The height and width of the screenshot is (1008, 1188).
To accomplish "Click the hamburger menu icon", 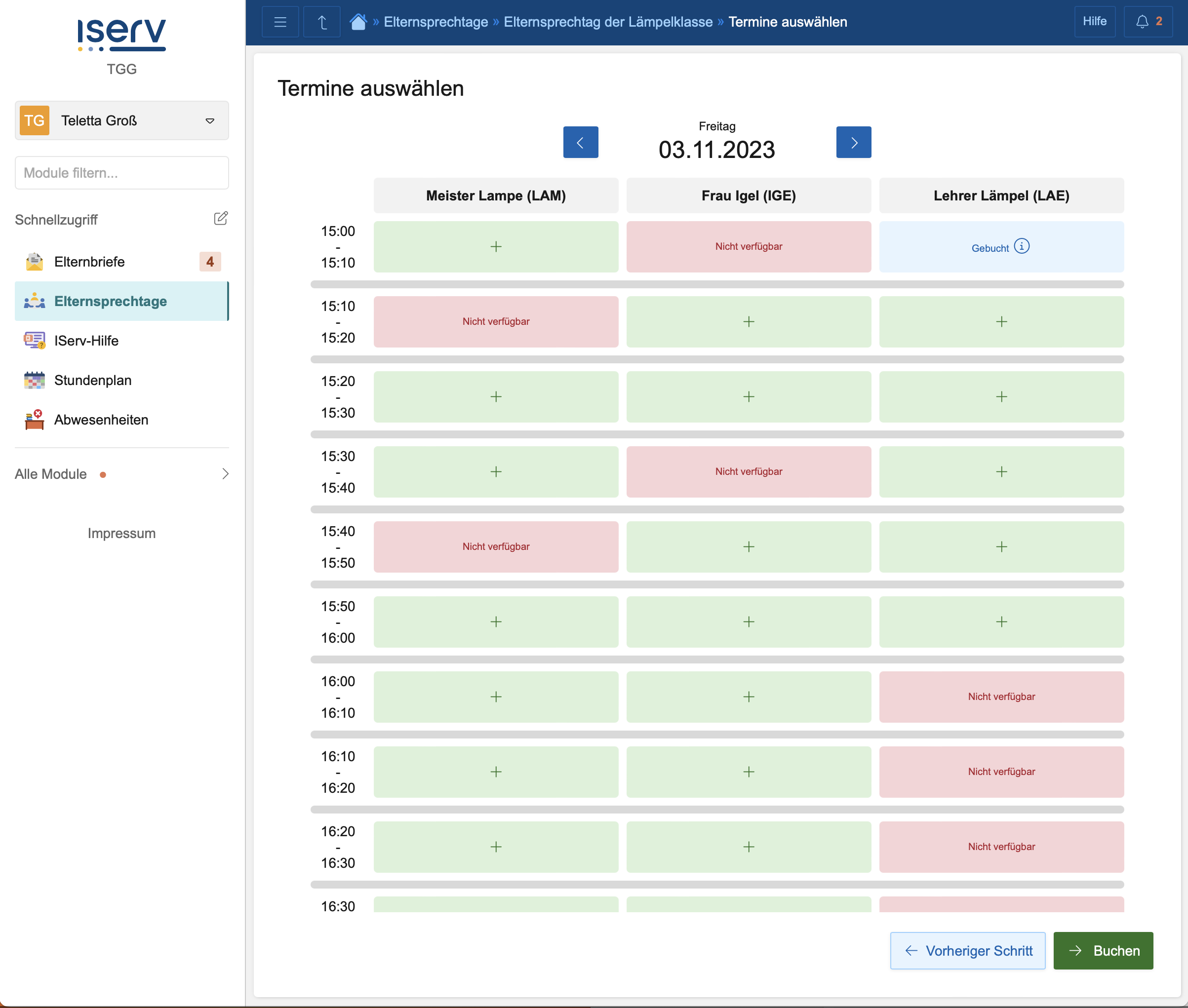I will (x=280, y=22).
